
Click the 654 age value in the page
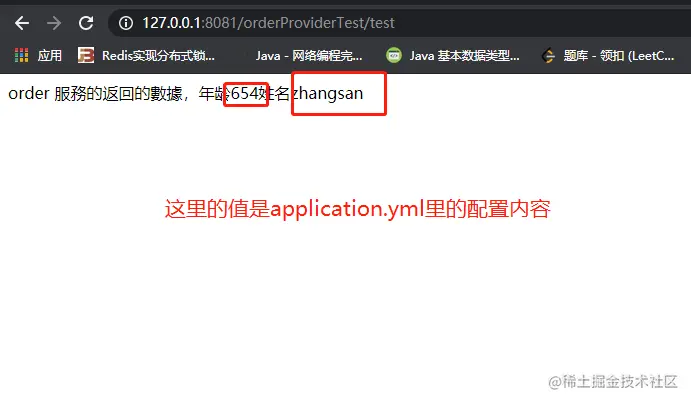[x=245, y=93]
